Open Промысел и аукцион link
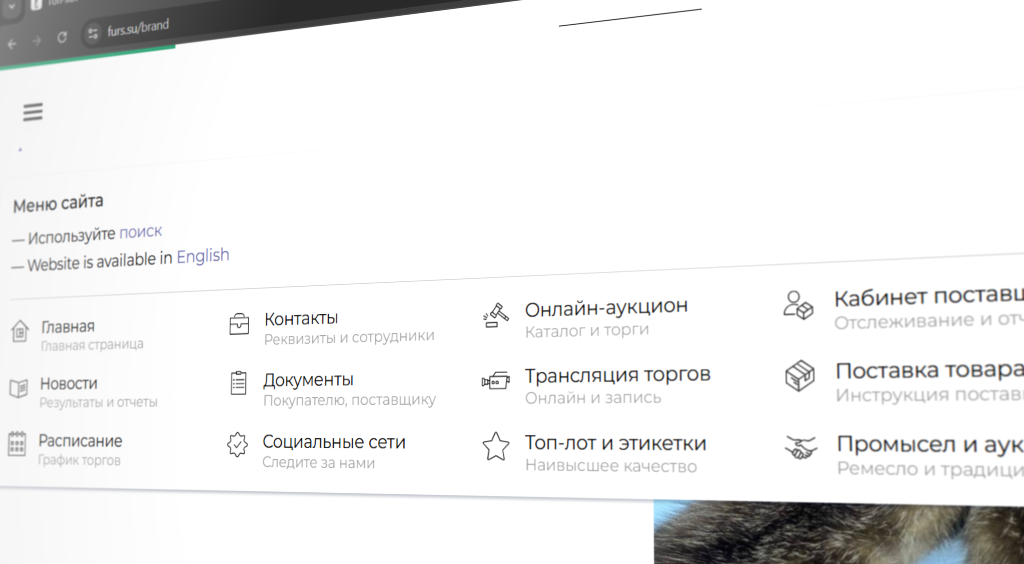 click(930, 445)
